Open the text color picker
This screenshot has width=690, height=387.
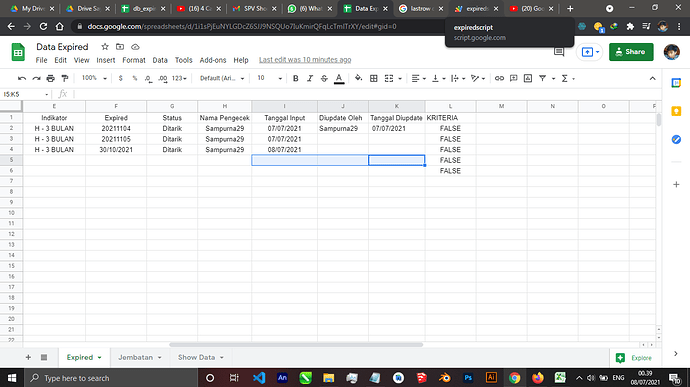(x=339, y=78)
